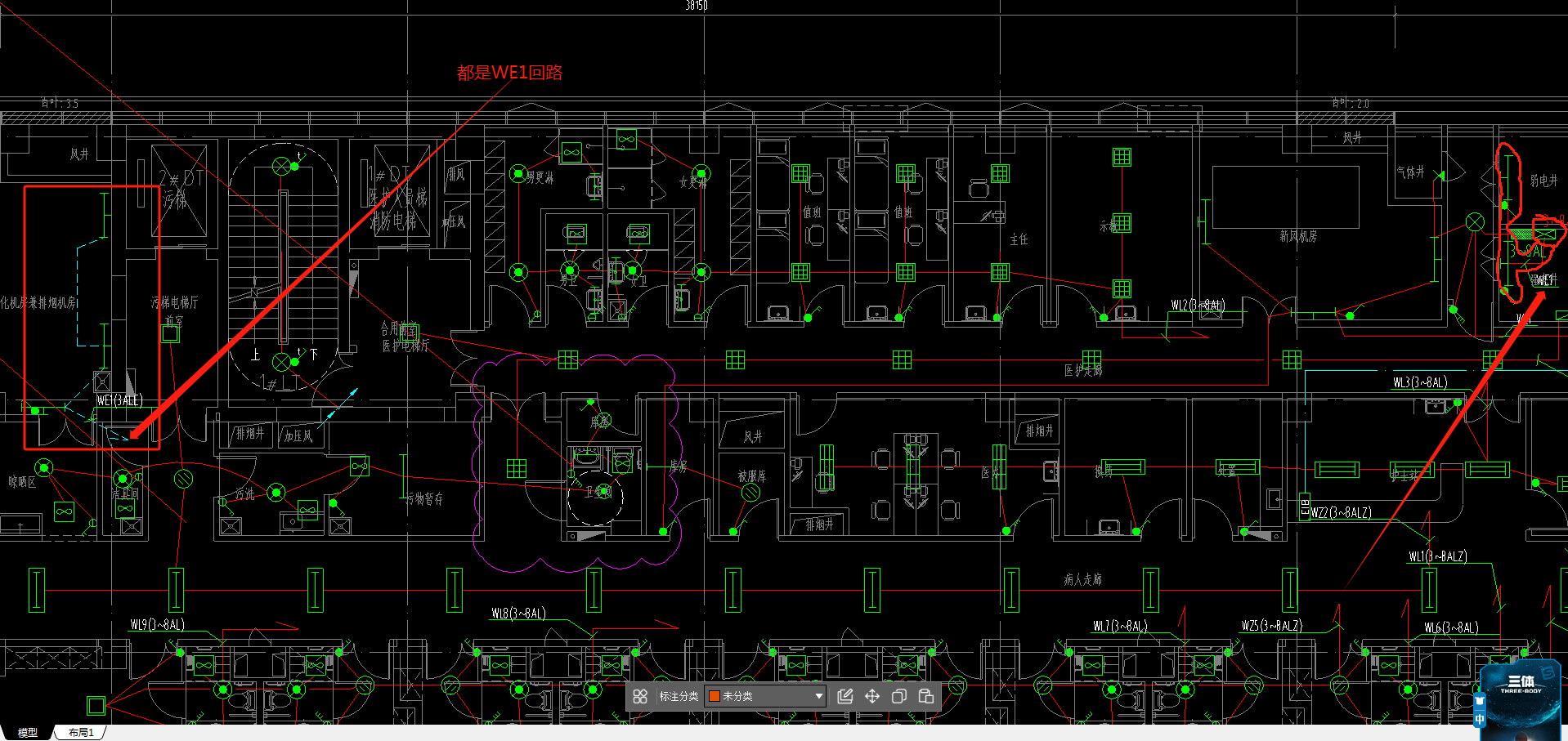Click the 气体井 shaft label

pyautogui.click(x=1410, y=172)
